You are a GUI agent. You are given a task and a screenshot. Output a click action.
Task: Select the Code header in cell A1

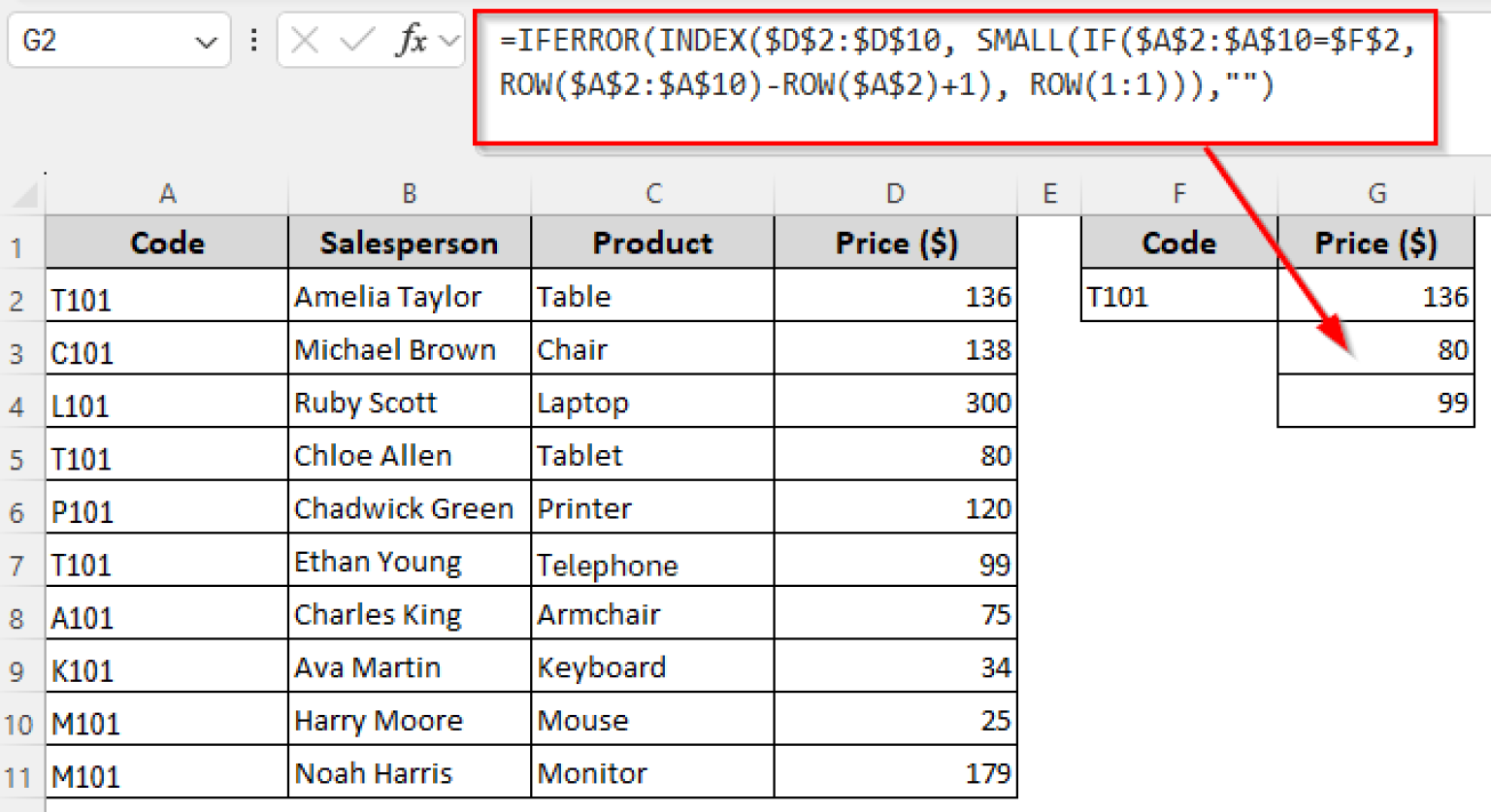click(167, 243)
